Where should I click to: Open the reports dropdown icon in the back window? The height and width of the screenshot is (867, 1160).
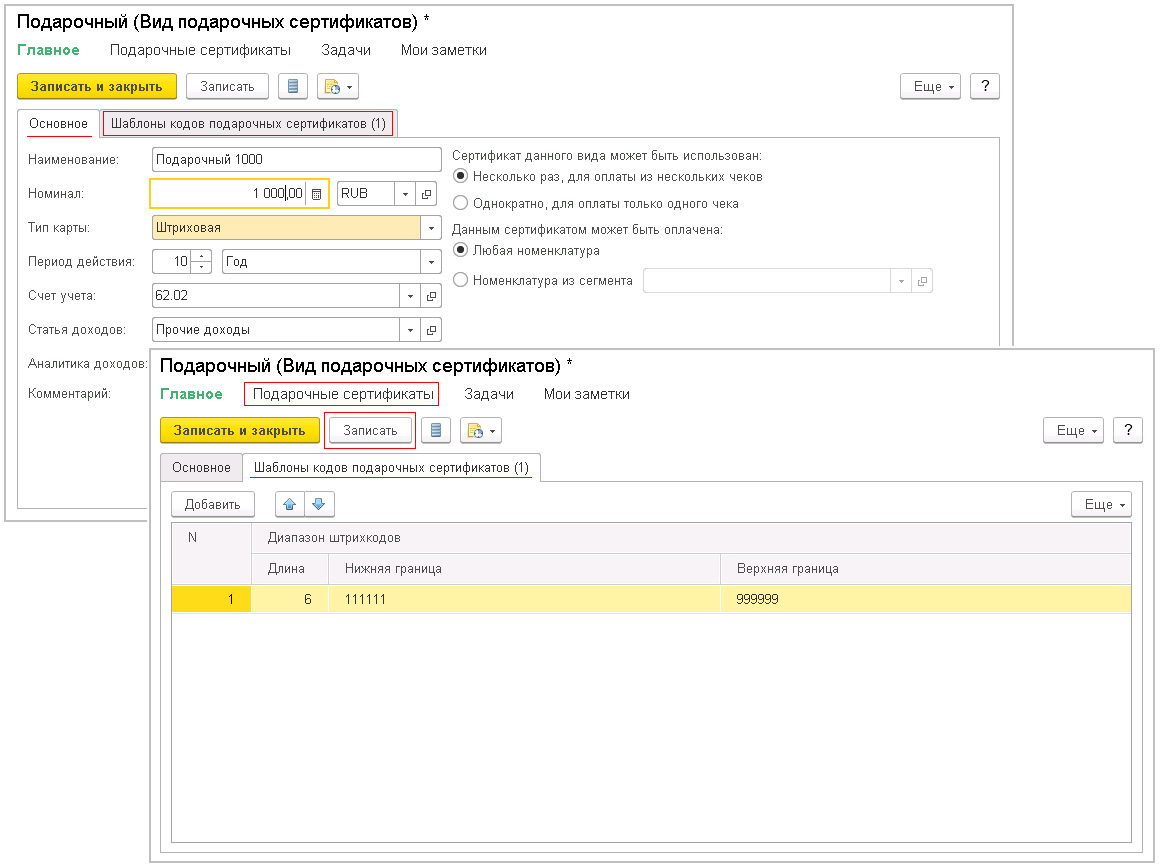click(338, 87)
